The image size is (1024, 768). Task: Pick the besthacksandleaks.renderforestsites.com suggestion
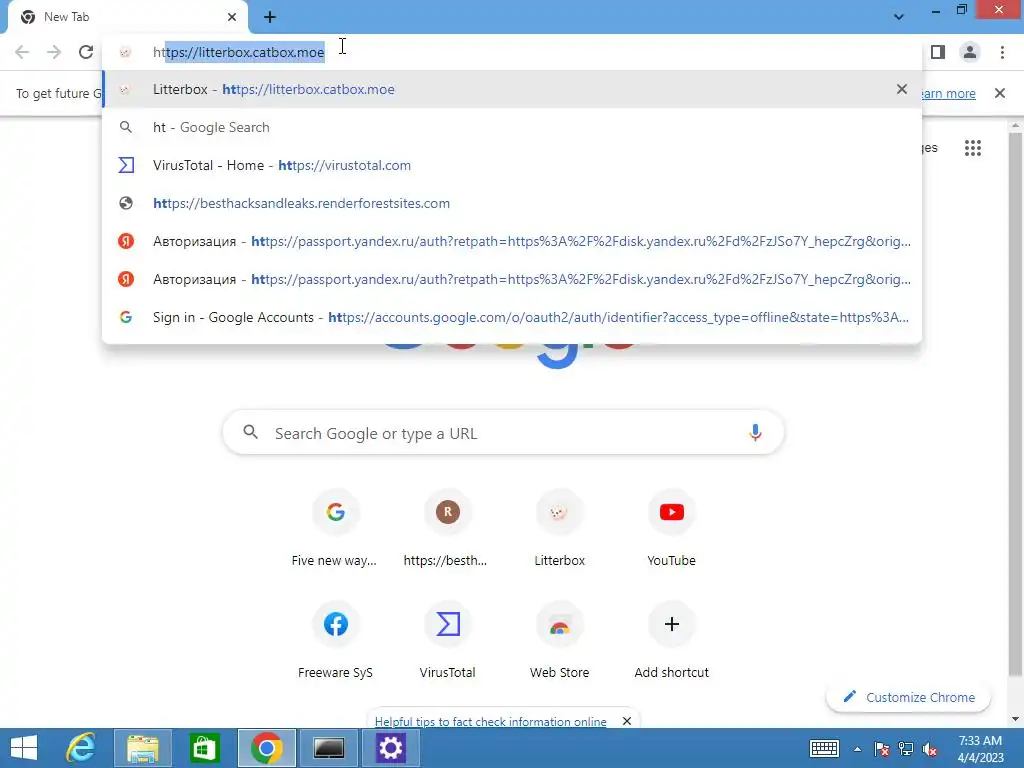click(x=512, y=203)
